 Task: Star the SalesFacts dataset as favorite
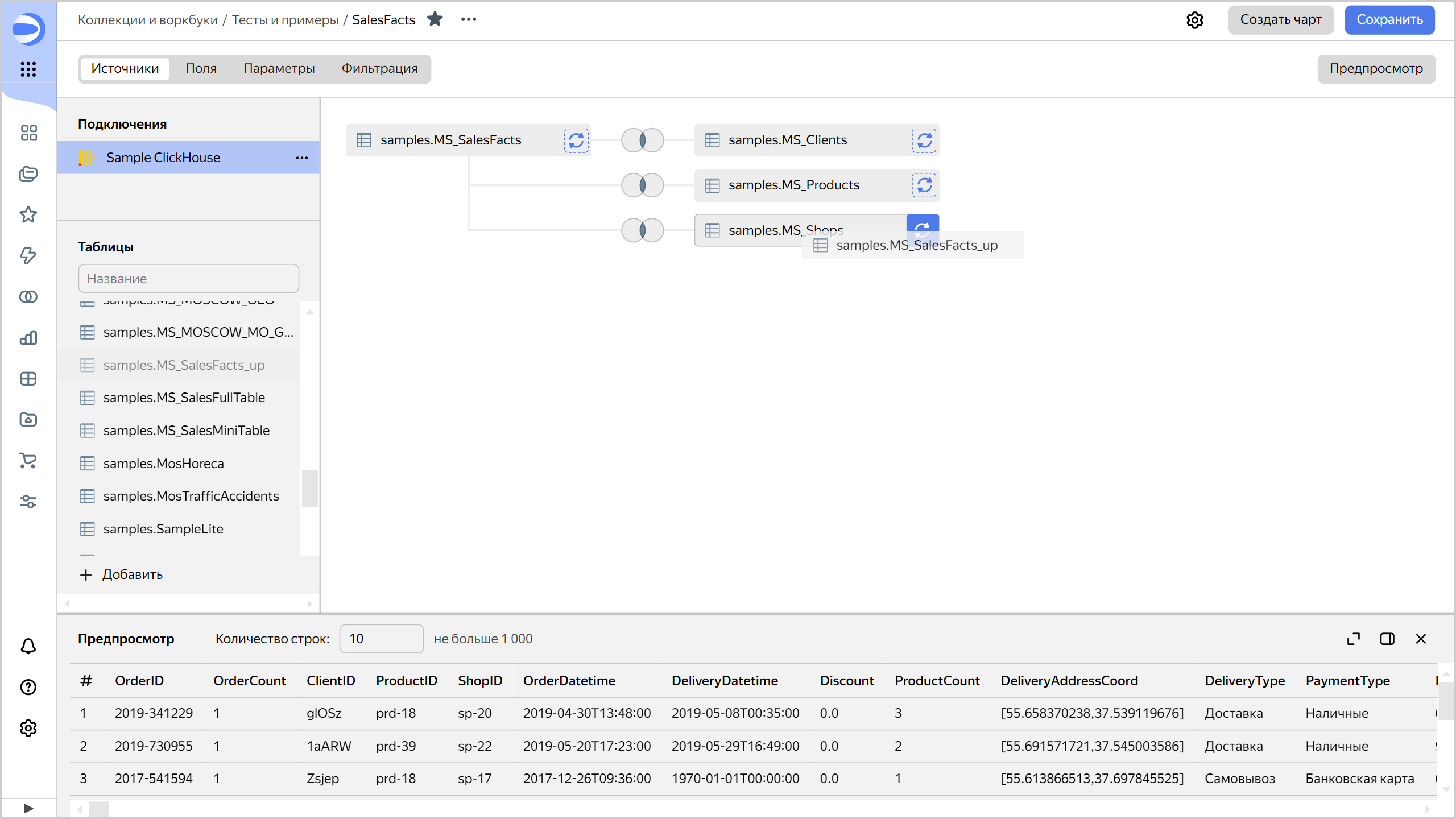click(x=436, y=19)
